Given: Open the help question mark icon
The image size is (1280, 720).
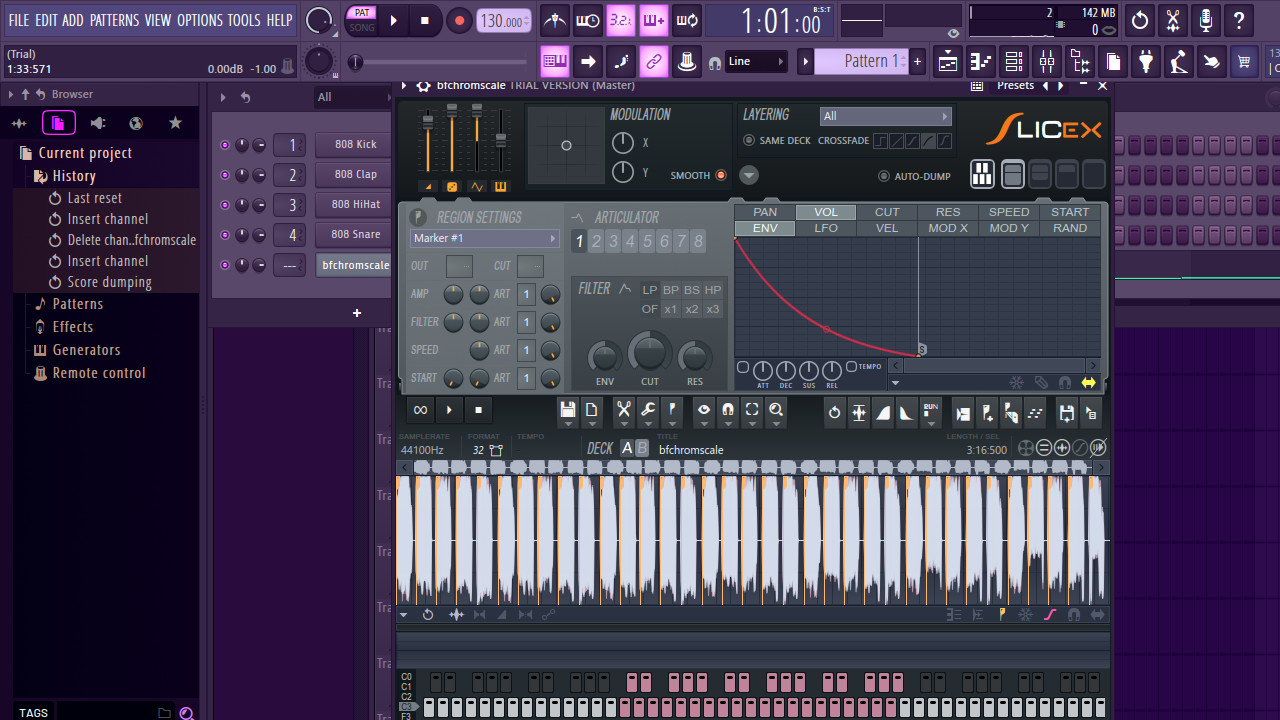Looking at the screenshot, I should (1239, 20).
